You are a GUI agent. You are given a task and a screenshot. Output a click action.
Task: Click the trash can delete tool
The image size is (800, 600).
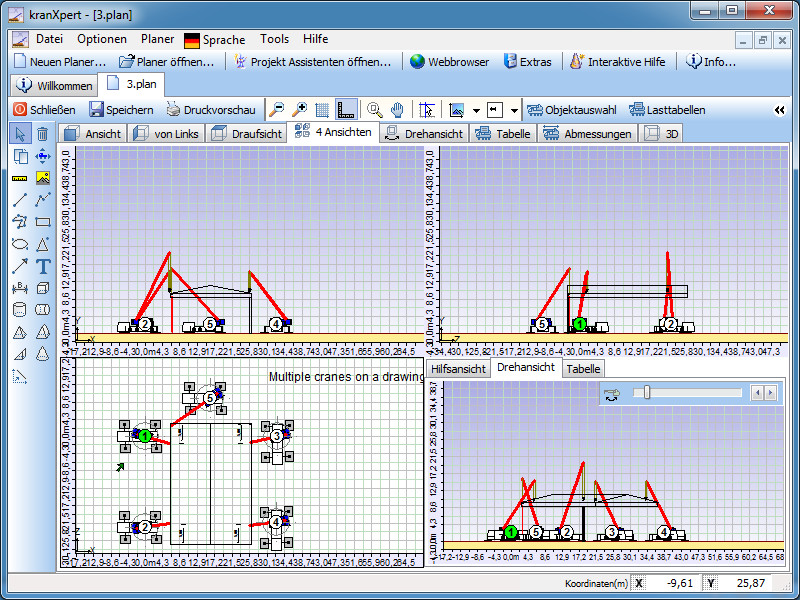[x=43, y=134]
